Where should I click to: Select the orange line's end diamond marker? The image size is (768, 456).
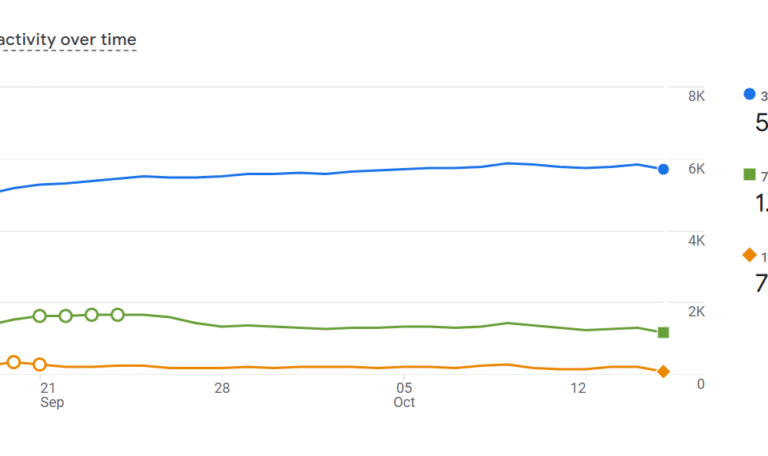pos(663,371)
